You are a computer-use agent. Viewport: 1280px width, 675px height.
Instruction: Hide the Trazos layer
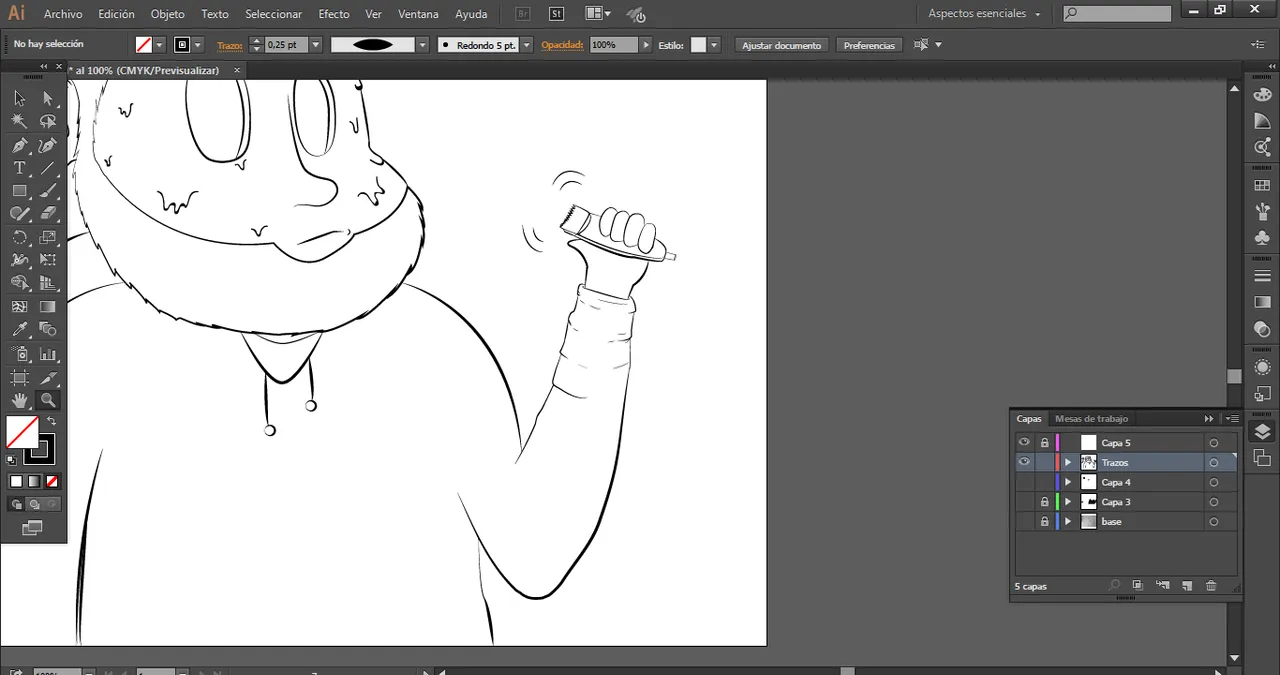[1024, 462]
